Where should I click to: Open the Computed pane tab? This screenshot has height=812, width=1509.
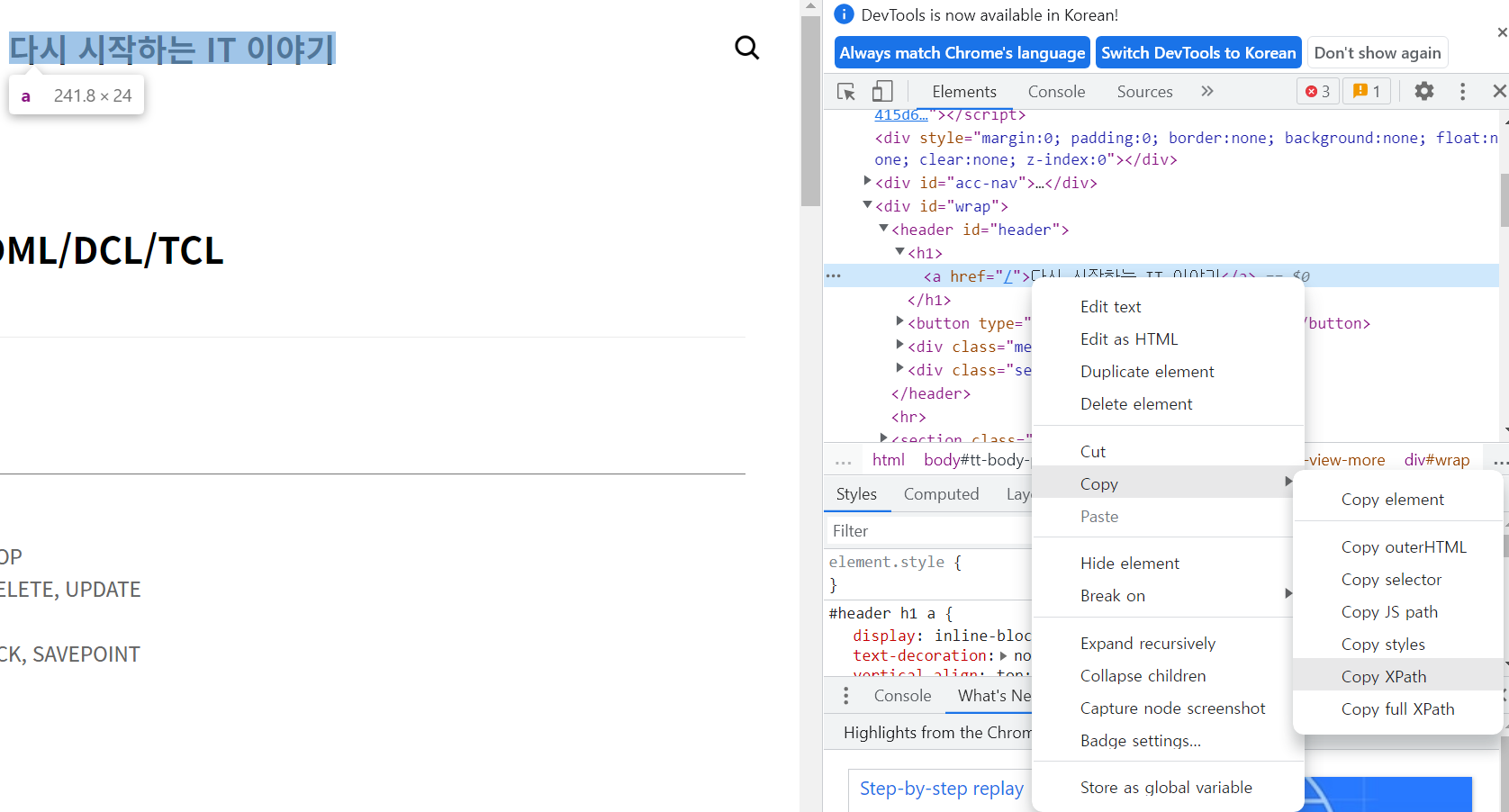point(941,494)
